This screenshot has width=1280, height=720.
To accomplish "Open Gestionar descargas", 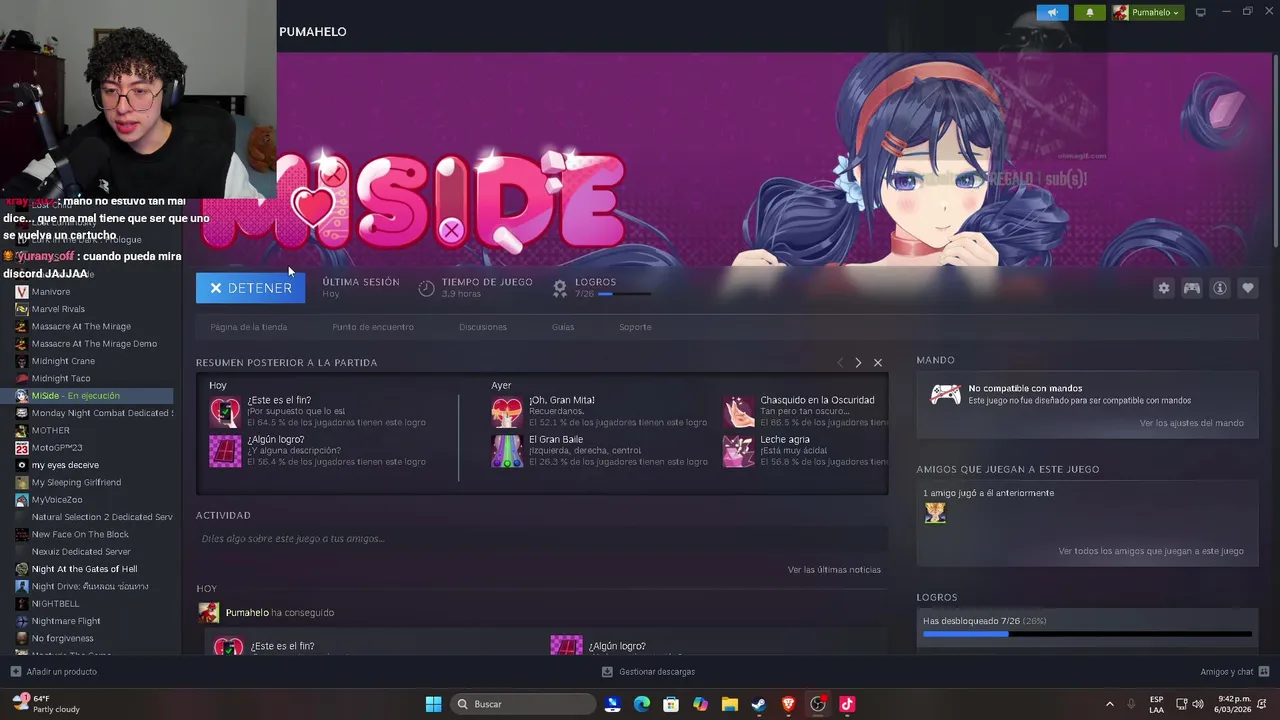I will point(648,672).
